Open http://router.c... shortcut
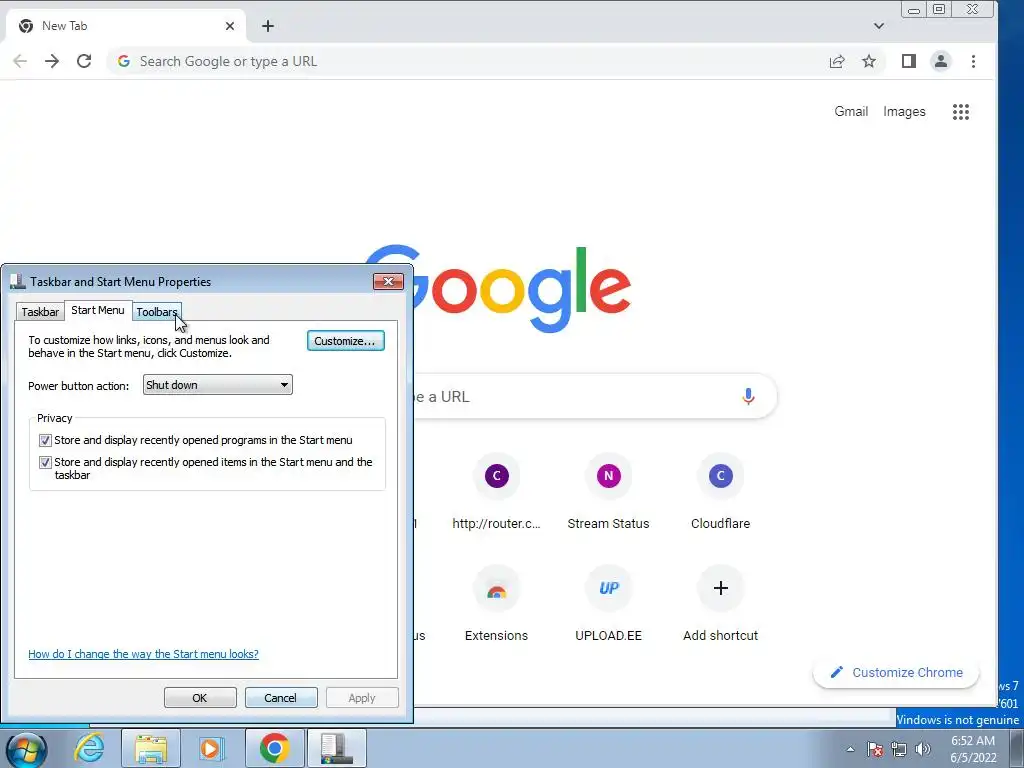The width and height of the screenshot is (1024, 768). (x=496, y=491)
